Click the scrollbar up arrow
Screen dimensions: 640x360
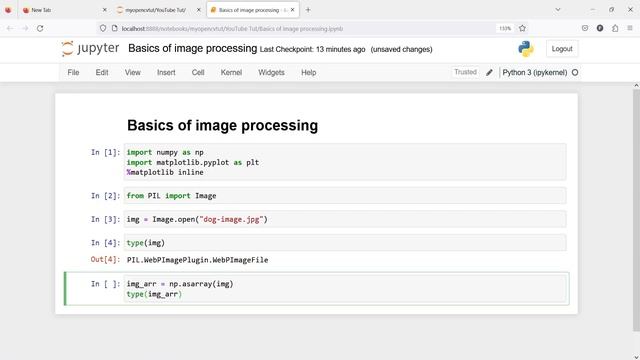[636, 86]
